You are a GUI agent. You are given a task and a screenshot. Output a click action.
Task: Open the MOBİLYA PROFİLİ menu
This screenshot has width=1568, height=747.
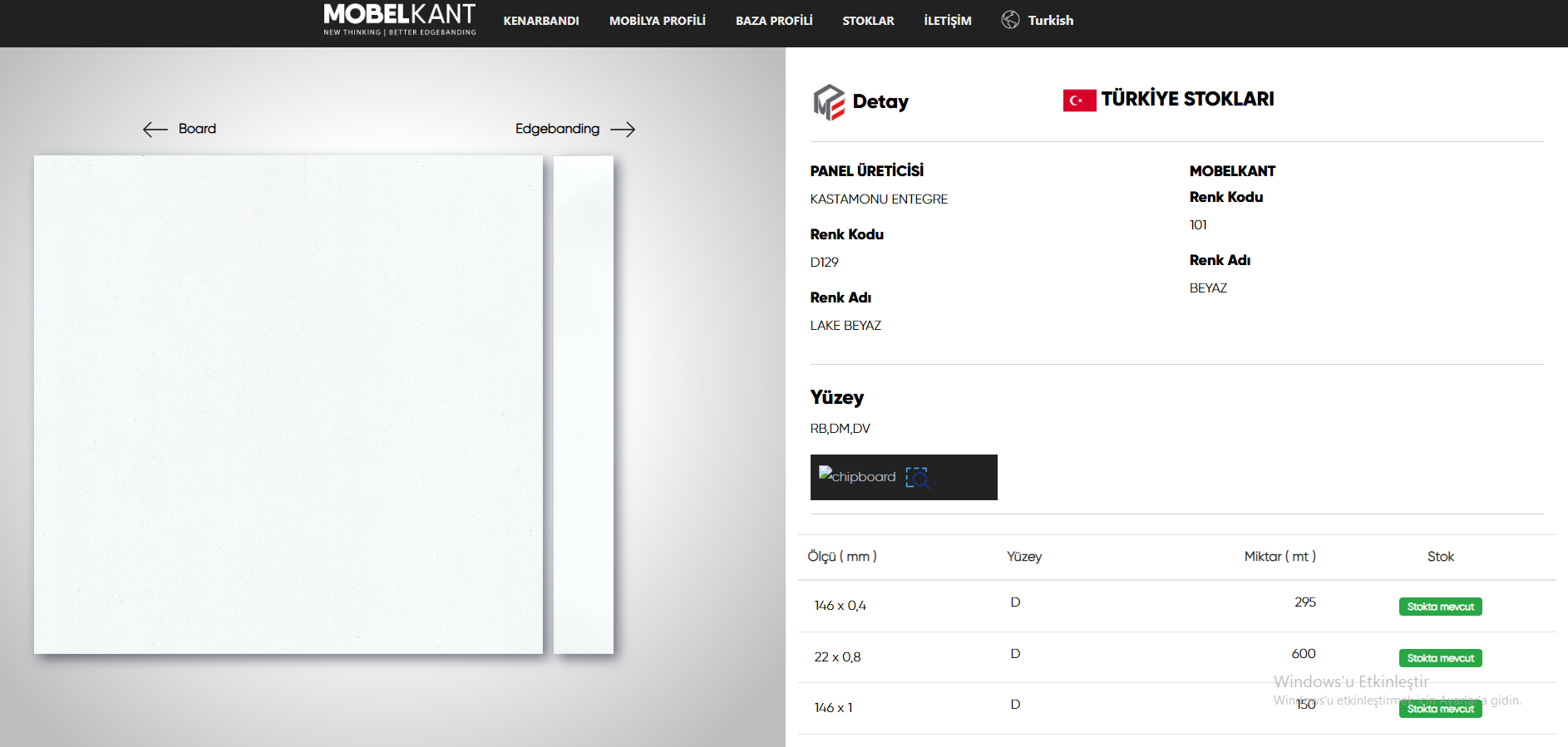tap(658, 21)
